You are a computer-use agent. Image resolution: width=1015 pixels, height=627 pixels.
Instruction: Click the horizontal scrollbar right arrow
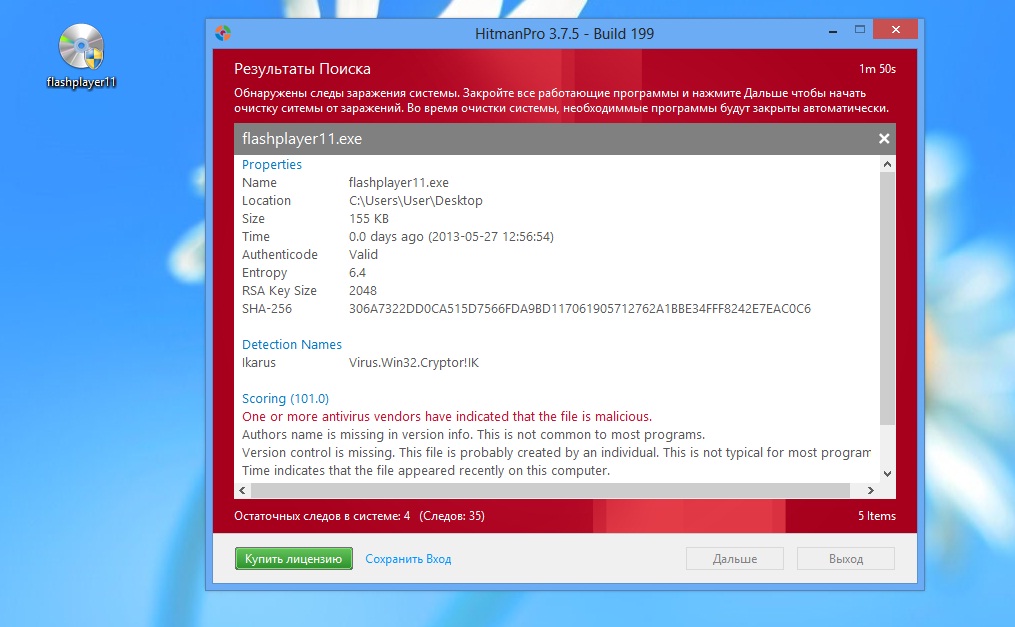pyautogui.click(x=871, y=490)
